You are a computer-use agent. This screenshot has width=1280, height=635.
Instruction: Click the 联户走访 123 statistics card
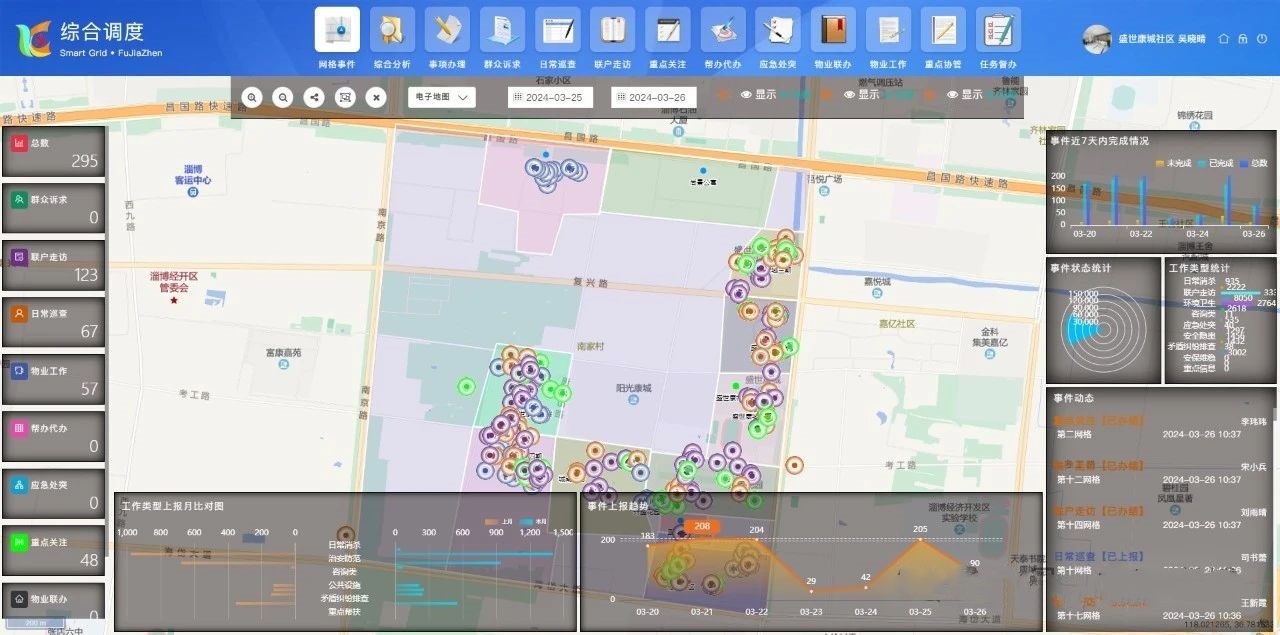tap(54, 265)
